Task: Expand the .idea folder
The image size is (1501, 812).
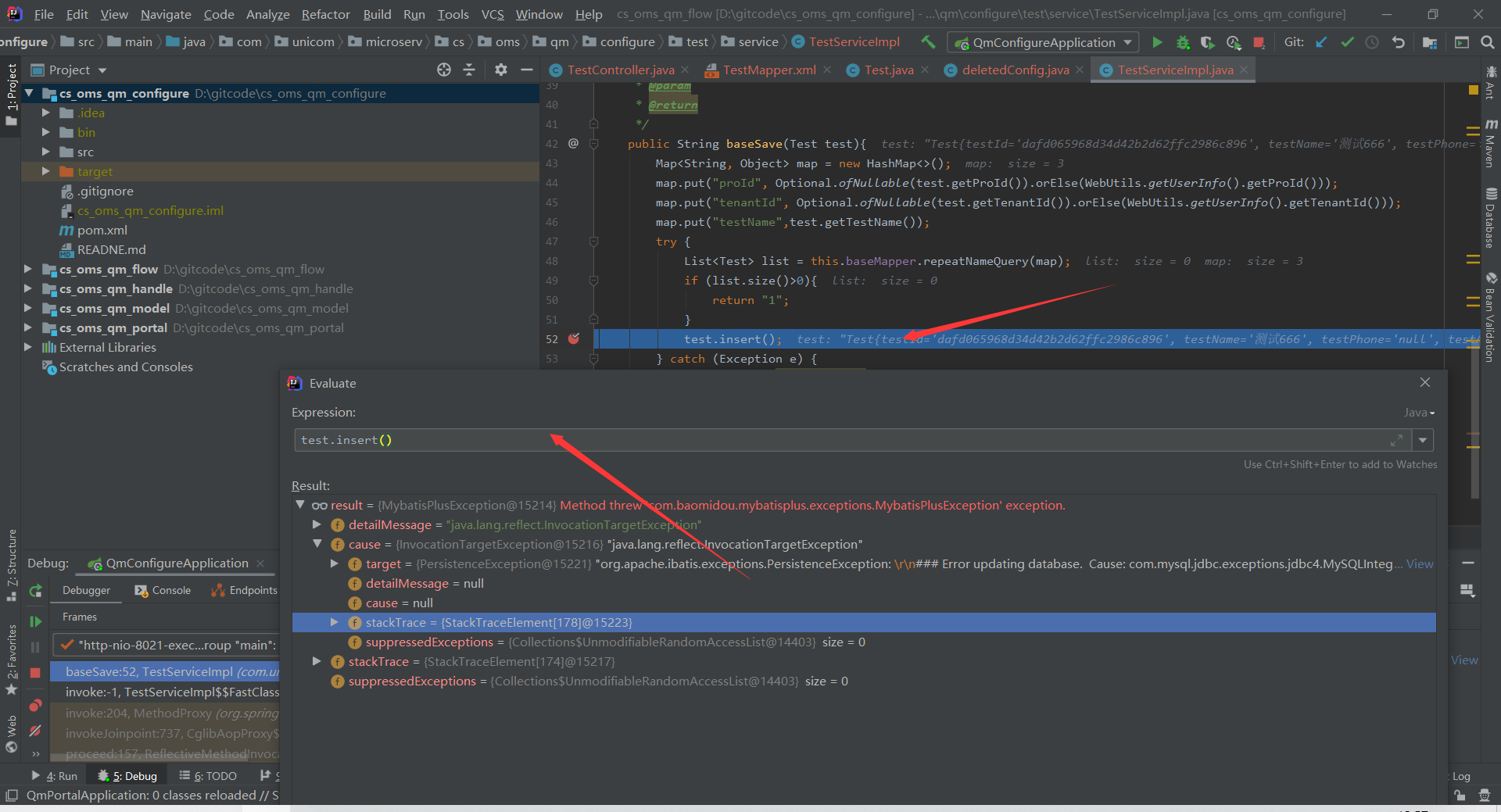Action: [x=45, y=113]
